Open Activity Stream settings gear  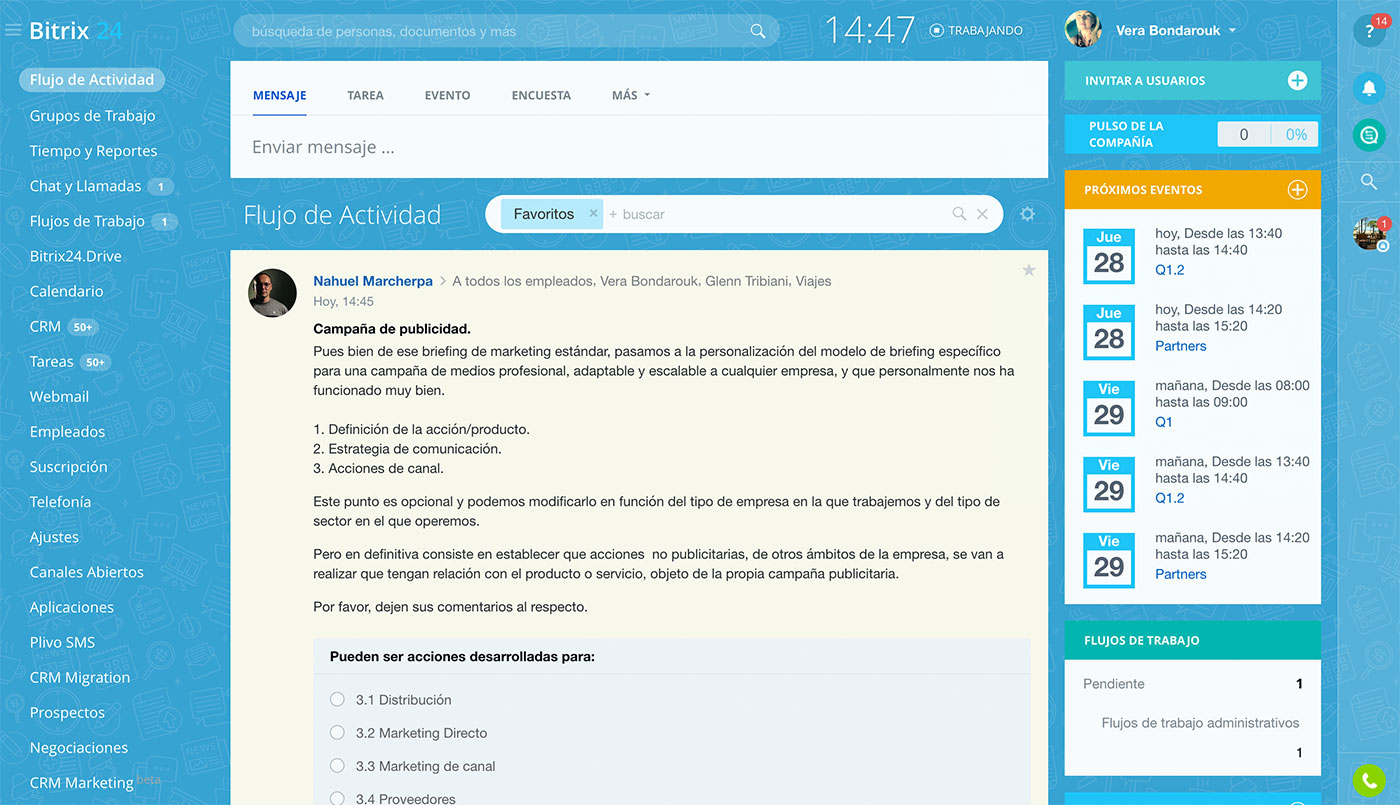coord(1027,213)
